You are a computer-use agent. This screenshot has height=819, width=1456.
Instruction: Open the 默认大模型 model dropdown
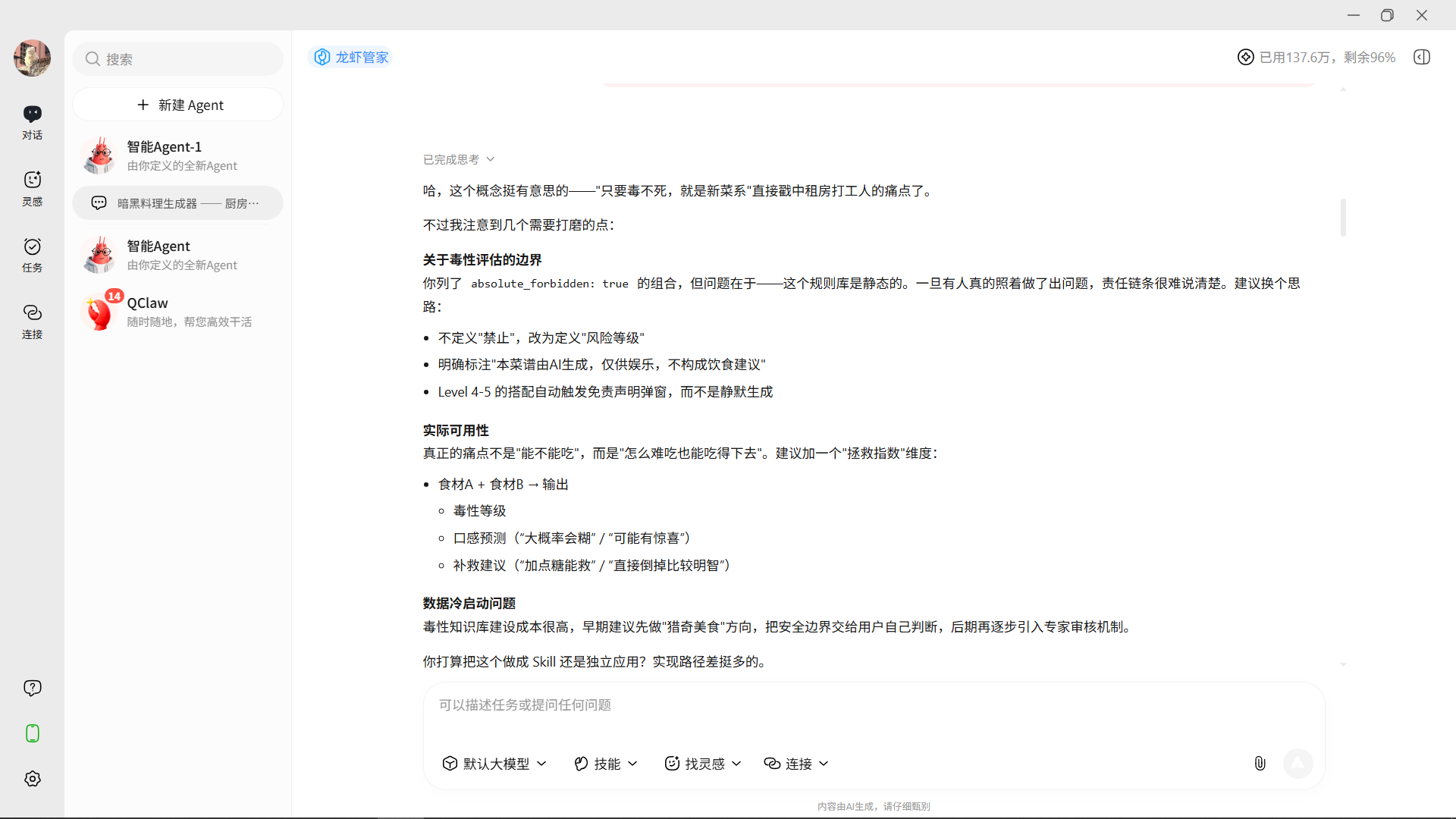(494, 763)
